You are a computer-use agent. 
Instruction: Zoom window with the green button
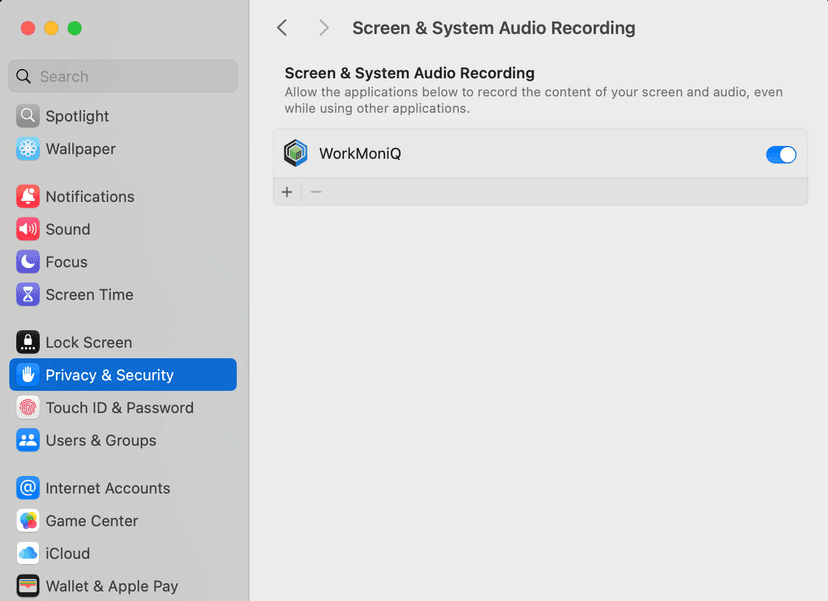tap(74, 28)
